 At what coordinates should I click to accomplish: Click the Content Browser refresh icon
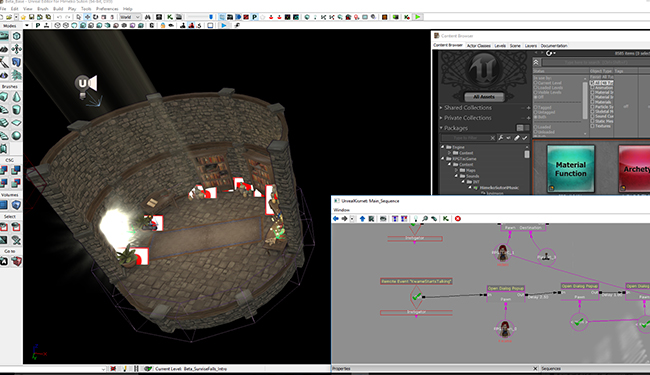549,53
